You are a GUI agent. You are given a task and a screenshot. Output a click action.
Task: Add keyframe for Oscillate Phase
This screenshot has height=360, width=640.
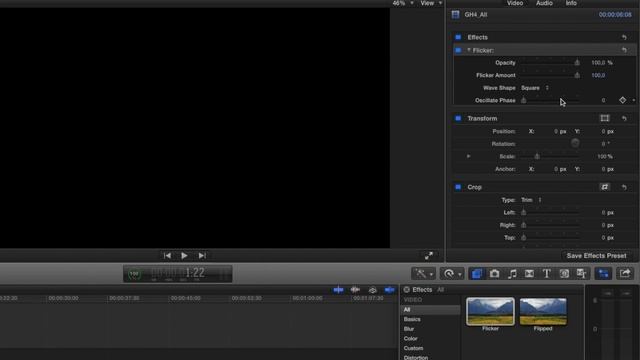click(622, 100)
